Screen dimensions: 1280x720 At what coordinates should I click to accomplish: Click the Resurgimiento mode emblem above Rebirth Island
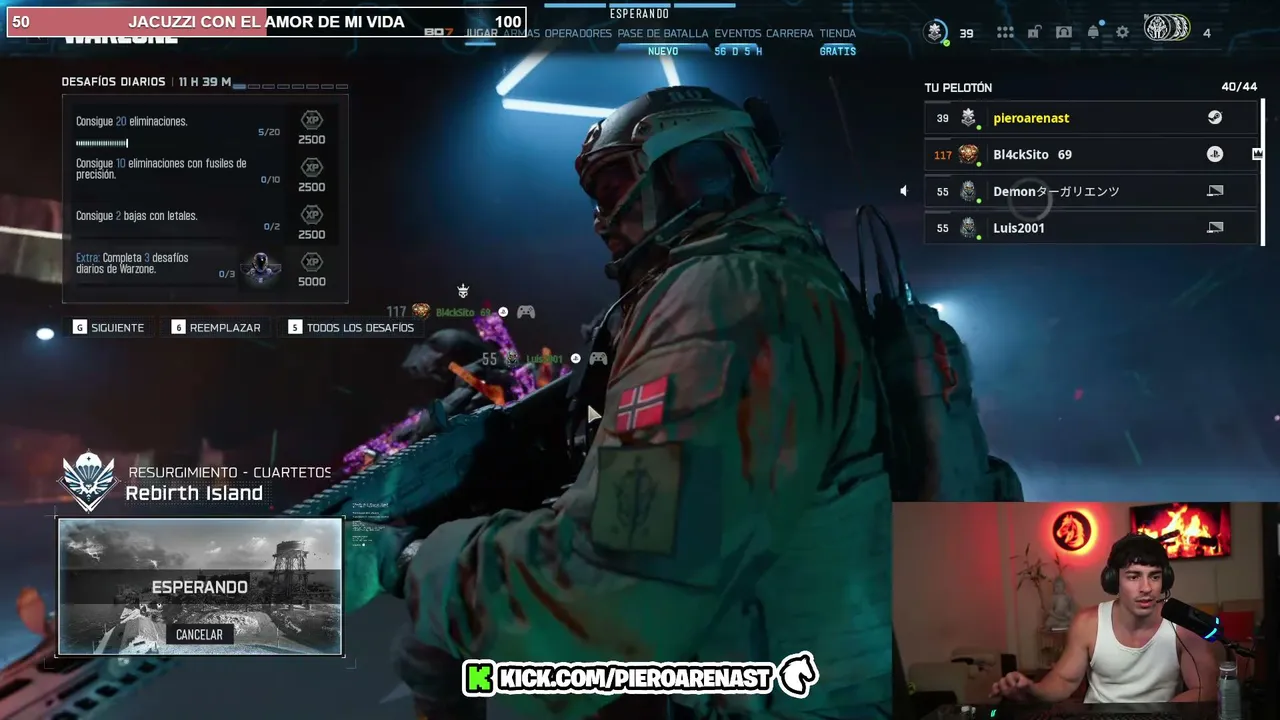pyautogui.click(x=88, y=481)
